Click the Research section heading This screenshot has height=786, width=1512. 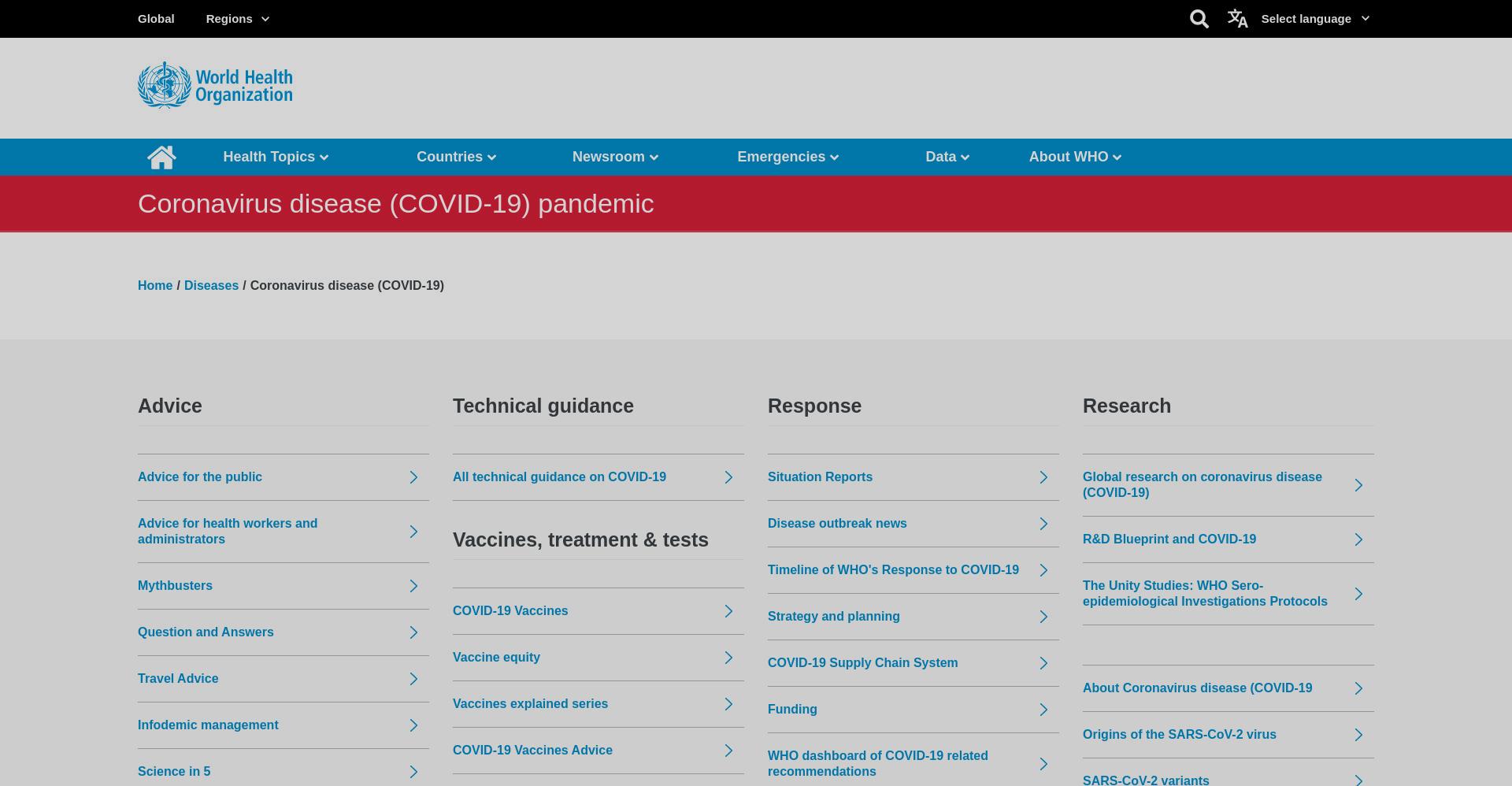pyautogui.click(x=1127, y=406)
